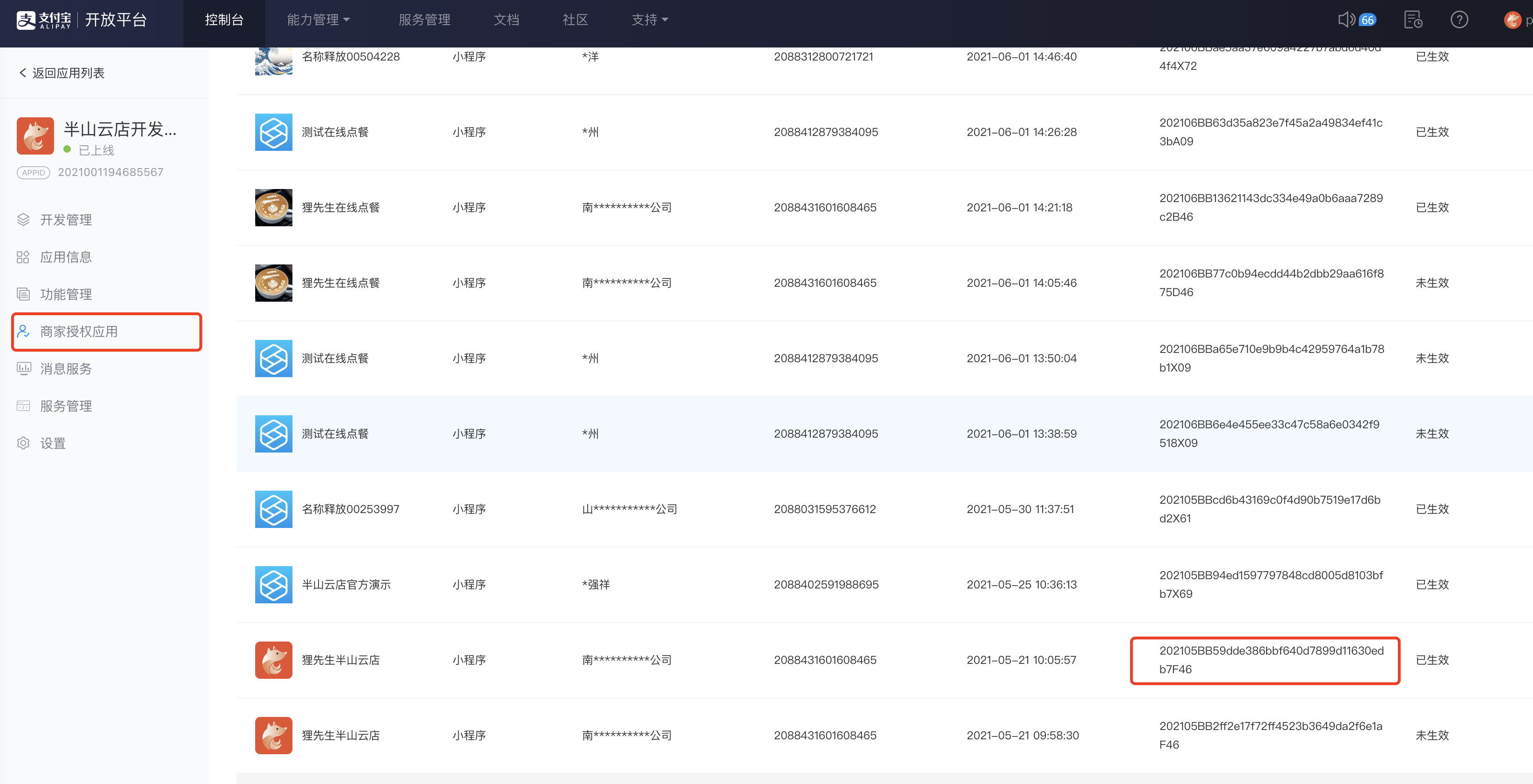Click the 设置 gear icon
Screen dimensions: 1533x784
tap(23, 443)
